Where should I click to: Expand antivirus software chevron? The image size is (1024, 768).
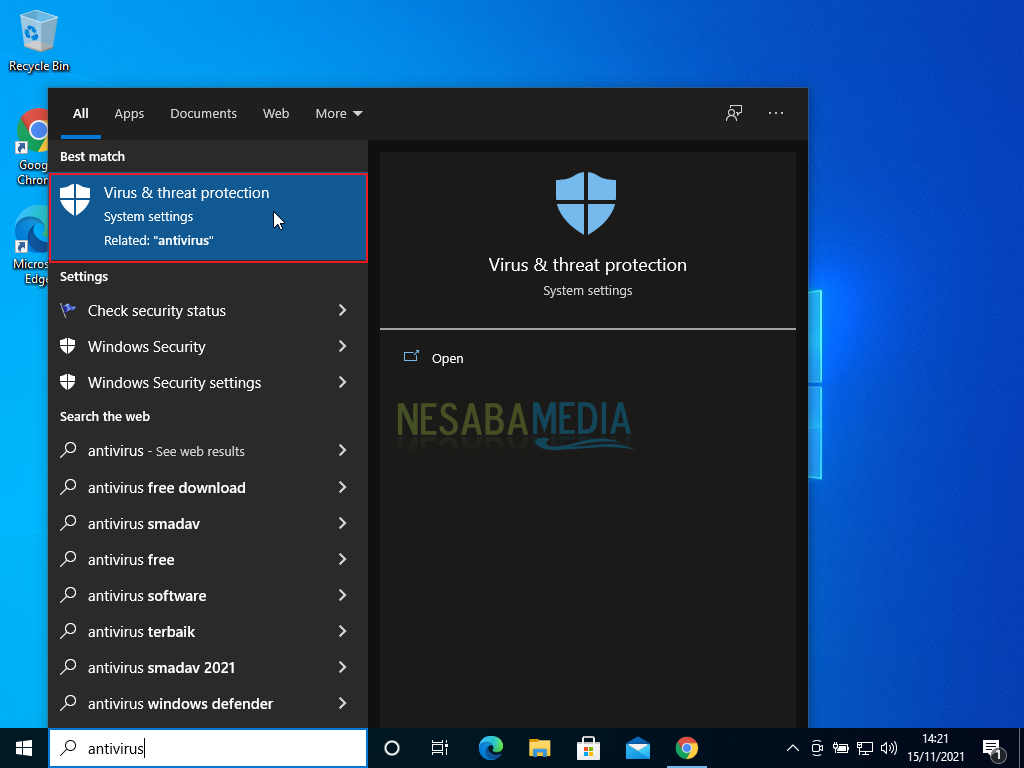(x=342, y=594)
